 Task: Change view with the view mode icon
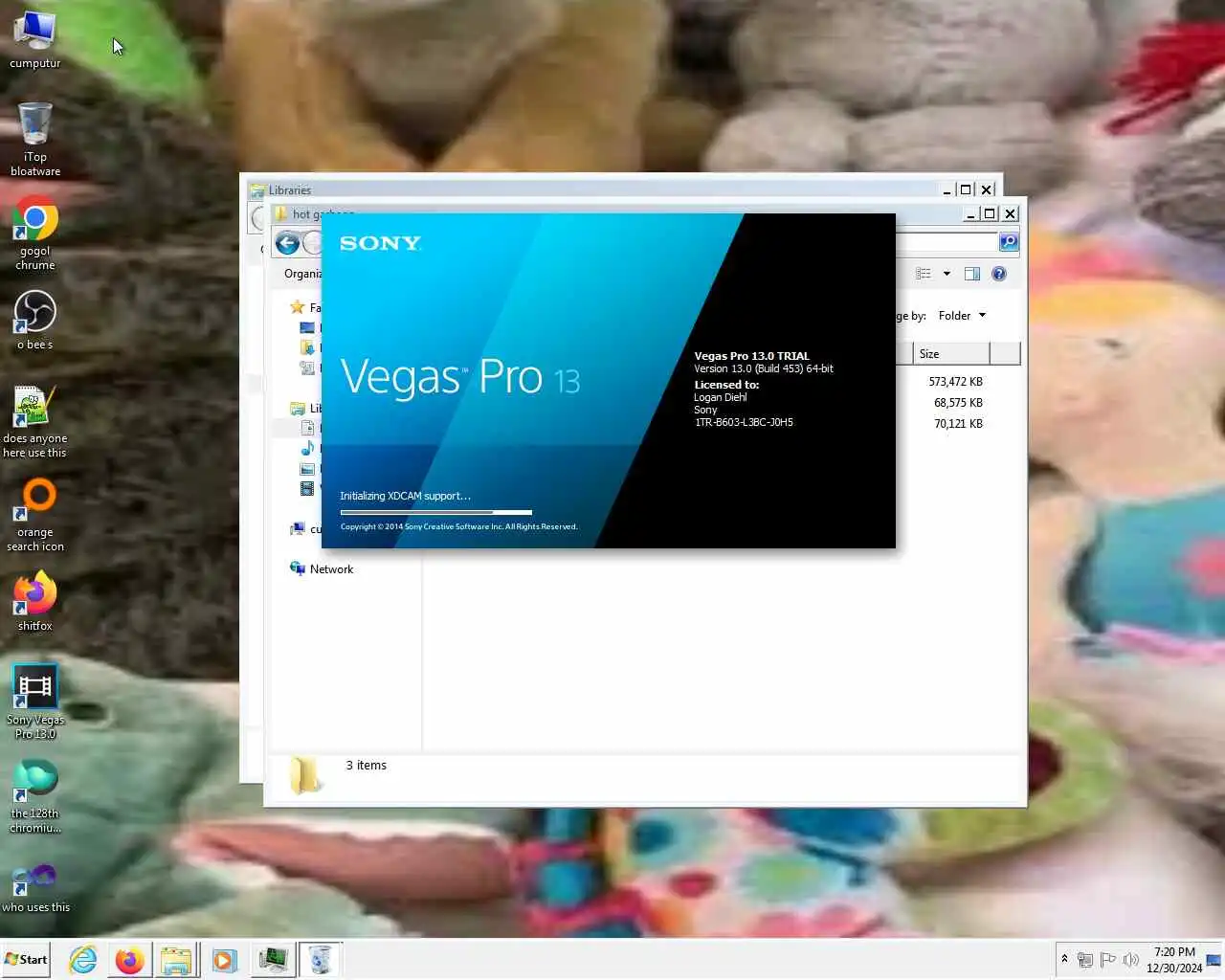[924, 274]
